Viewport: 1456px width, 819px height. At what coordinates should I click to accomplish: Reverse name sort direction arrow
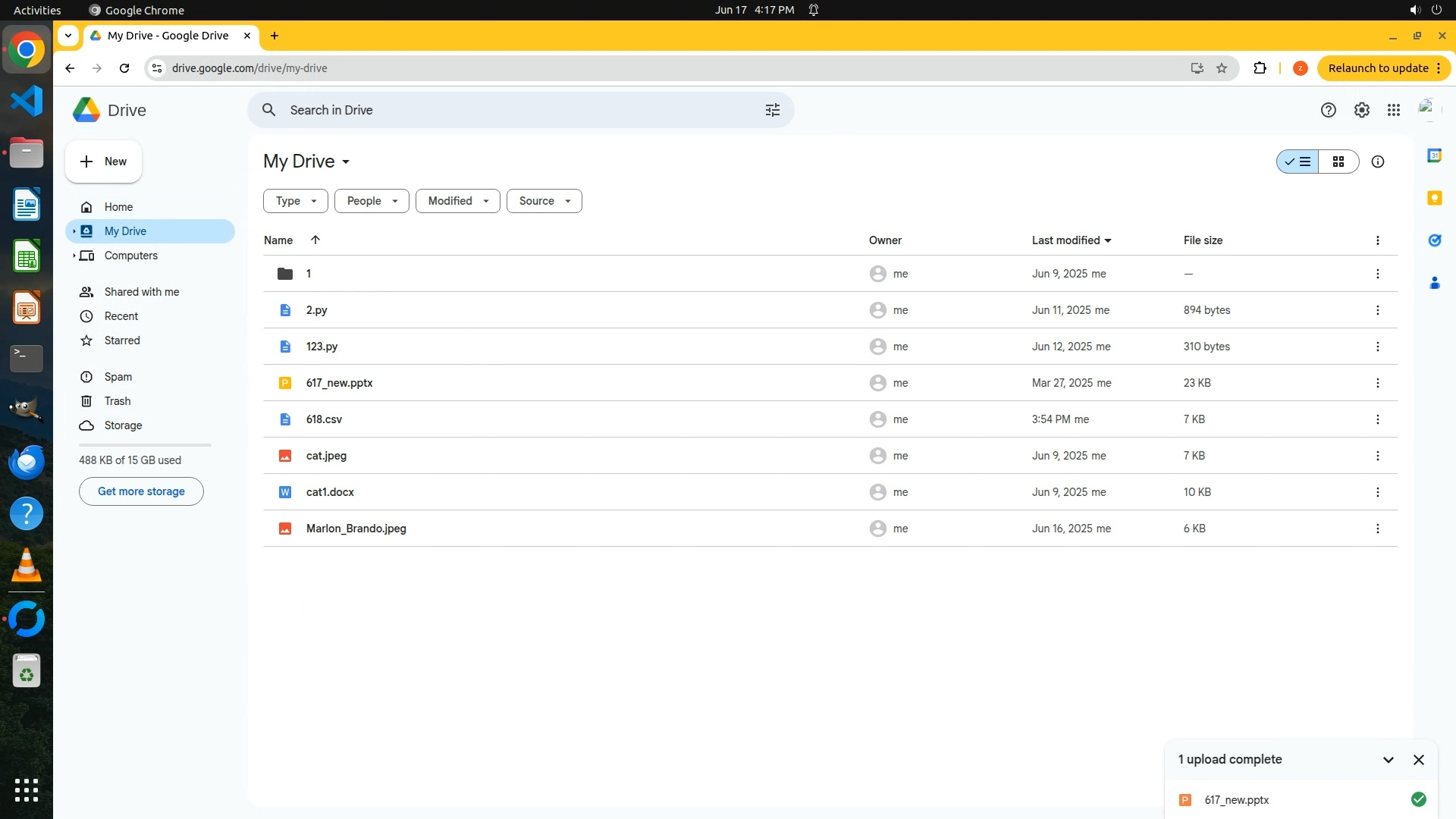315,240
